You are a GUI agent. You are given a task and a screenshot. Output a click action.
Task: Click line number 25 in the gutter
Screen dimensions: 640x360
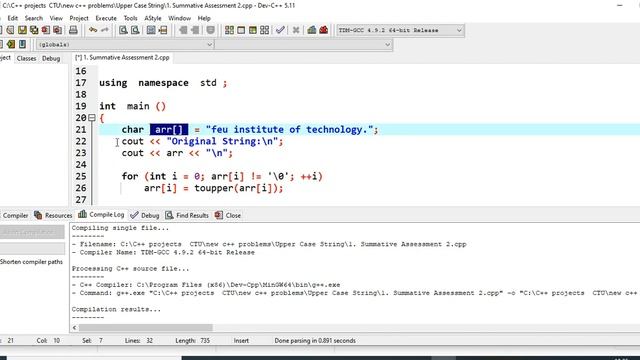click(81, 176)
